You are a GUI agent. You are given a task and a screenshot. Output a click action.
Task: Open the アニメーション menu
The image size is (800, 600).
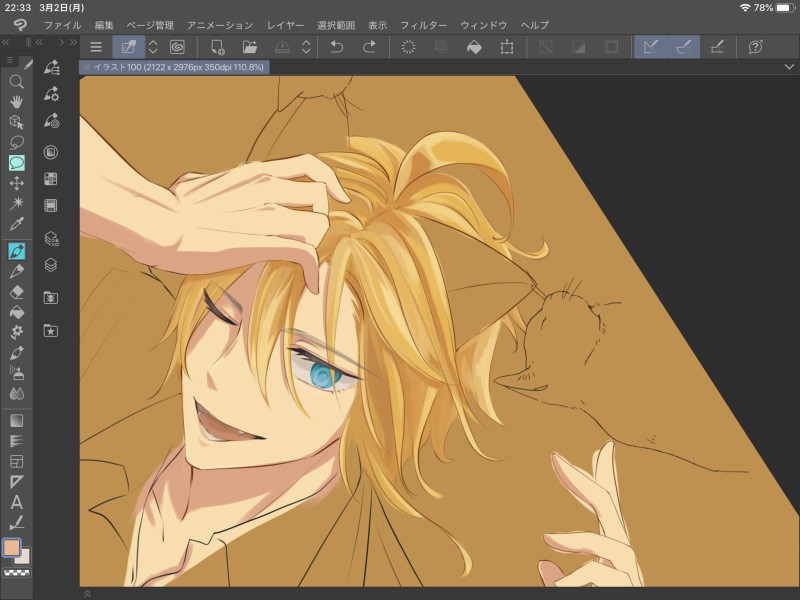tap(220, 25)
